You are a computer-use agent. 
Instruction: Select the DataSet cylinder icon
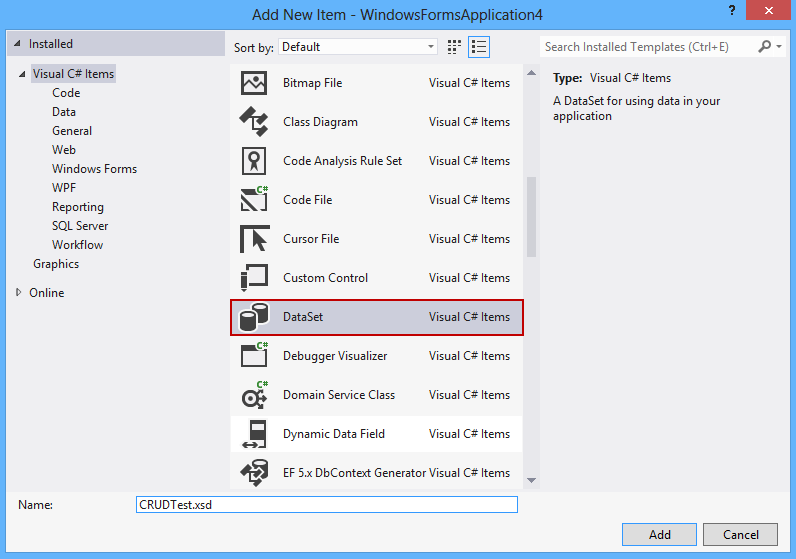254,317
